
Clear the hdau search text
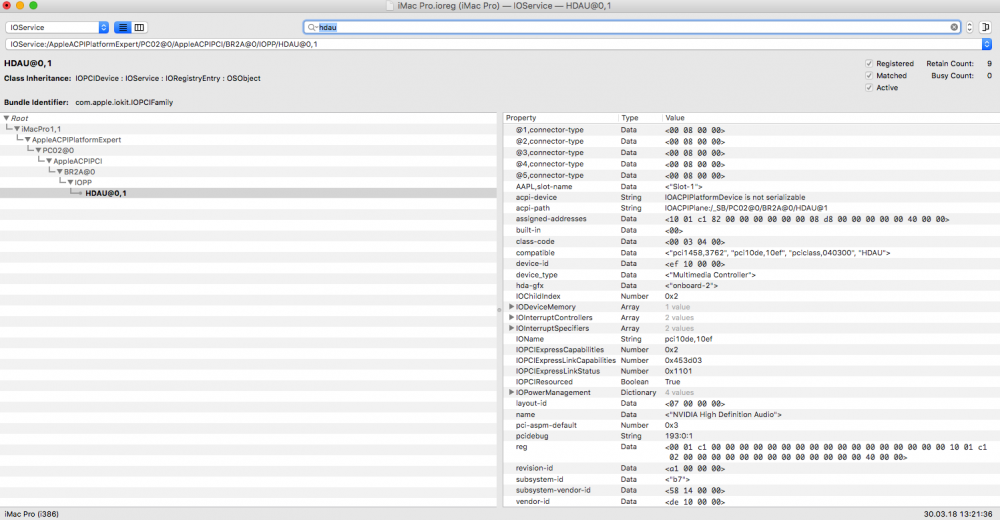tap(954, 27)
